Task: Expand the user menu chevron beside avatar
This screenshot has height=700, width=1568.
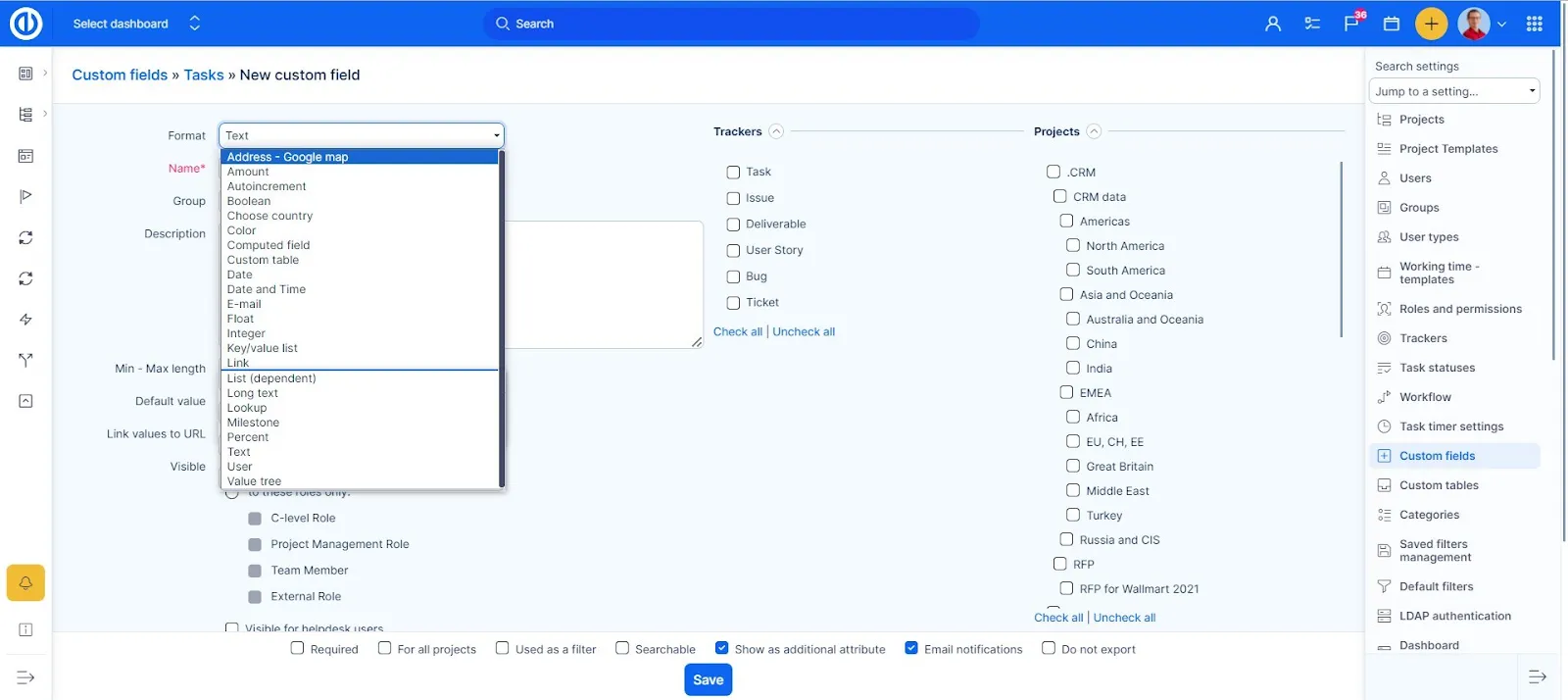Action: (1501, 25)
